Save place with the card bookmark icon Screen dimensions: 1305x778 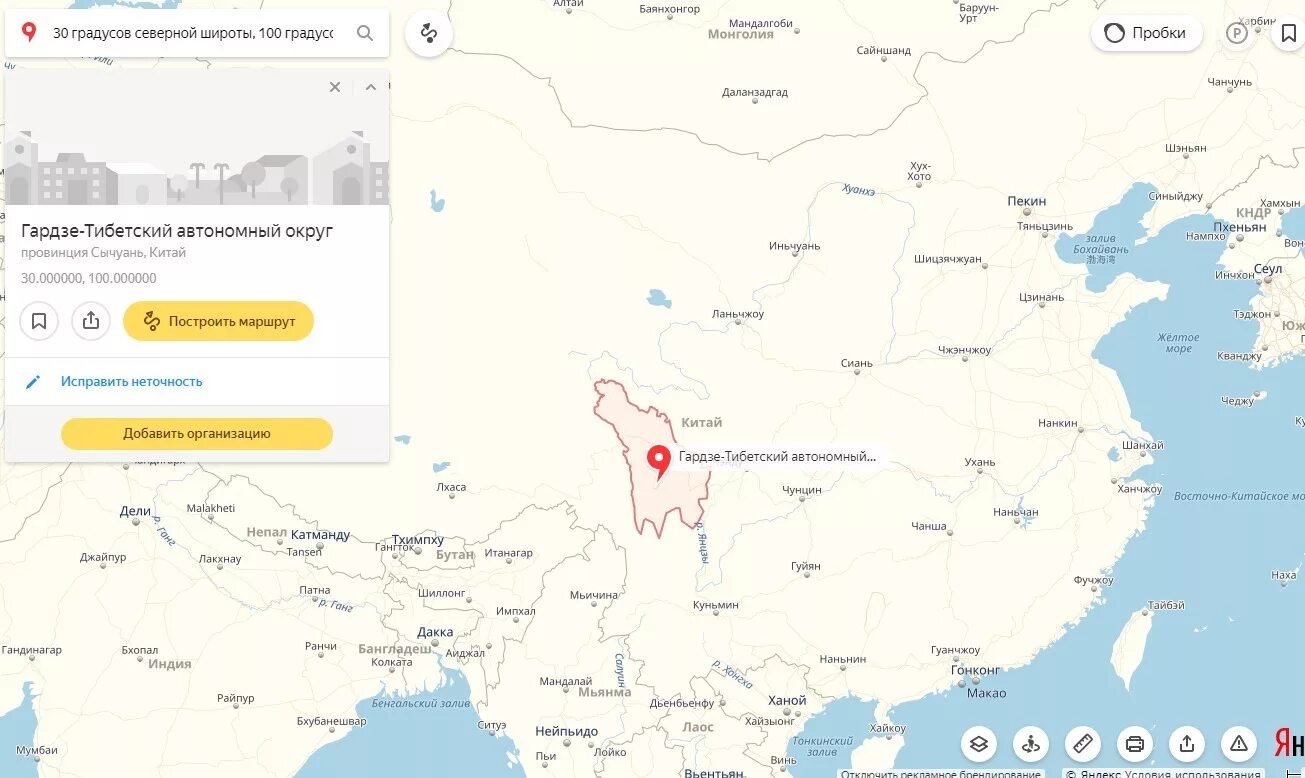coord(39,321)
